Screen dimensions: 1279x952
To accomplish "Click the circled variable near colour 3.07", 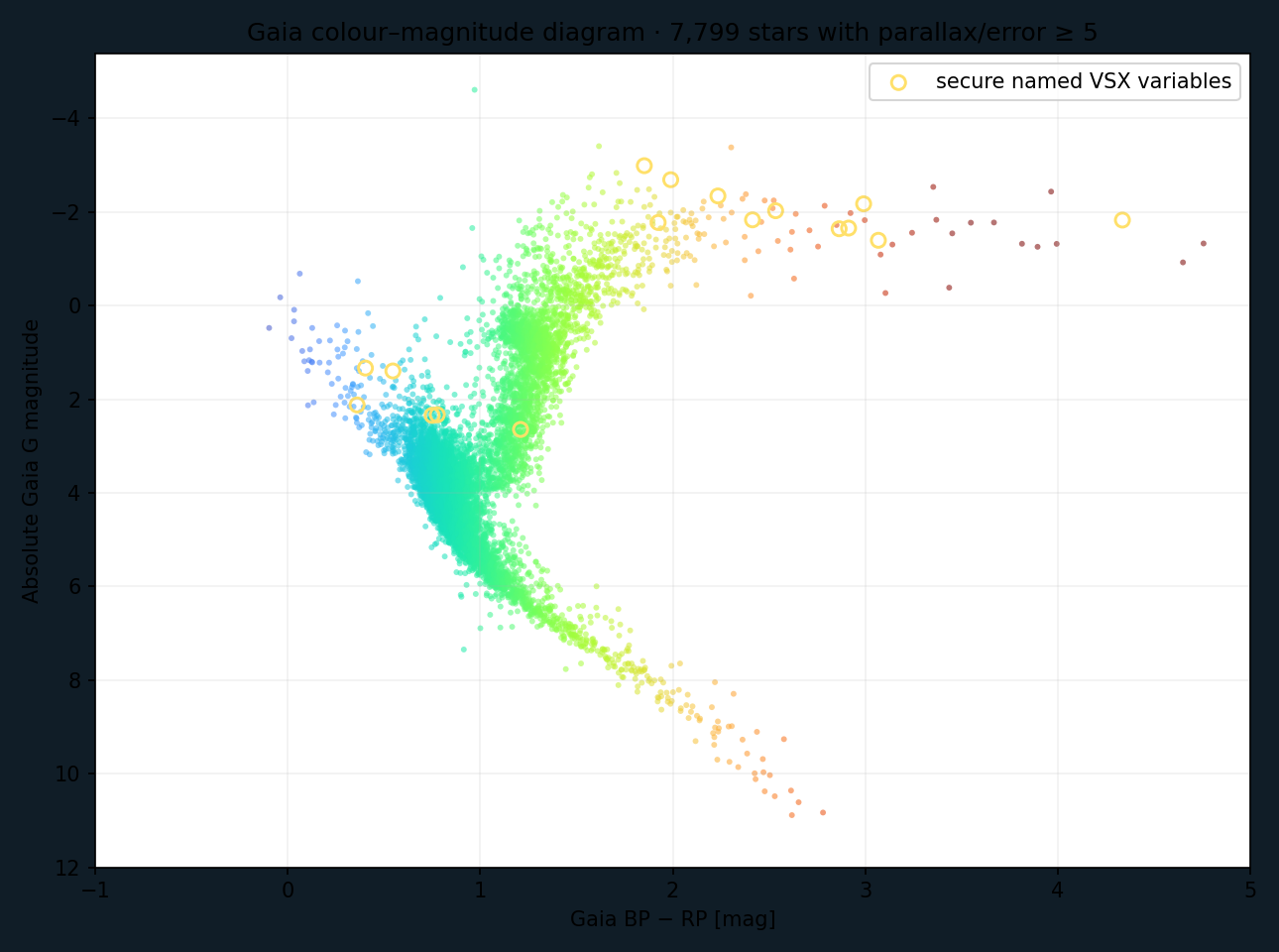I will click(878, 240).
